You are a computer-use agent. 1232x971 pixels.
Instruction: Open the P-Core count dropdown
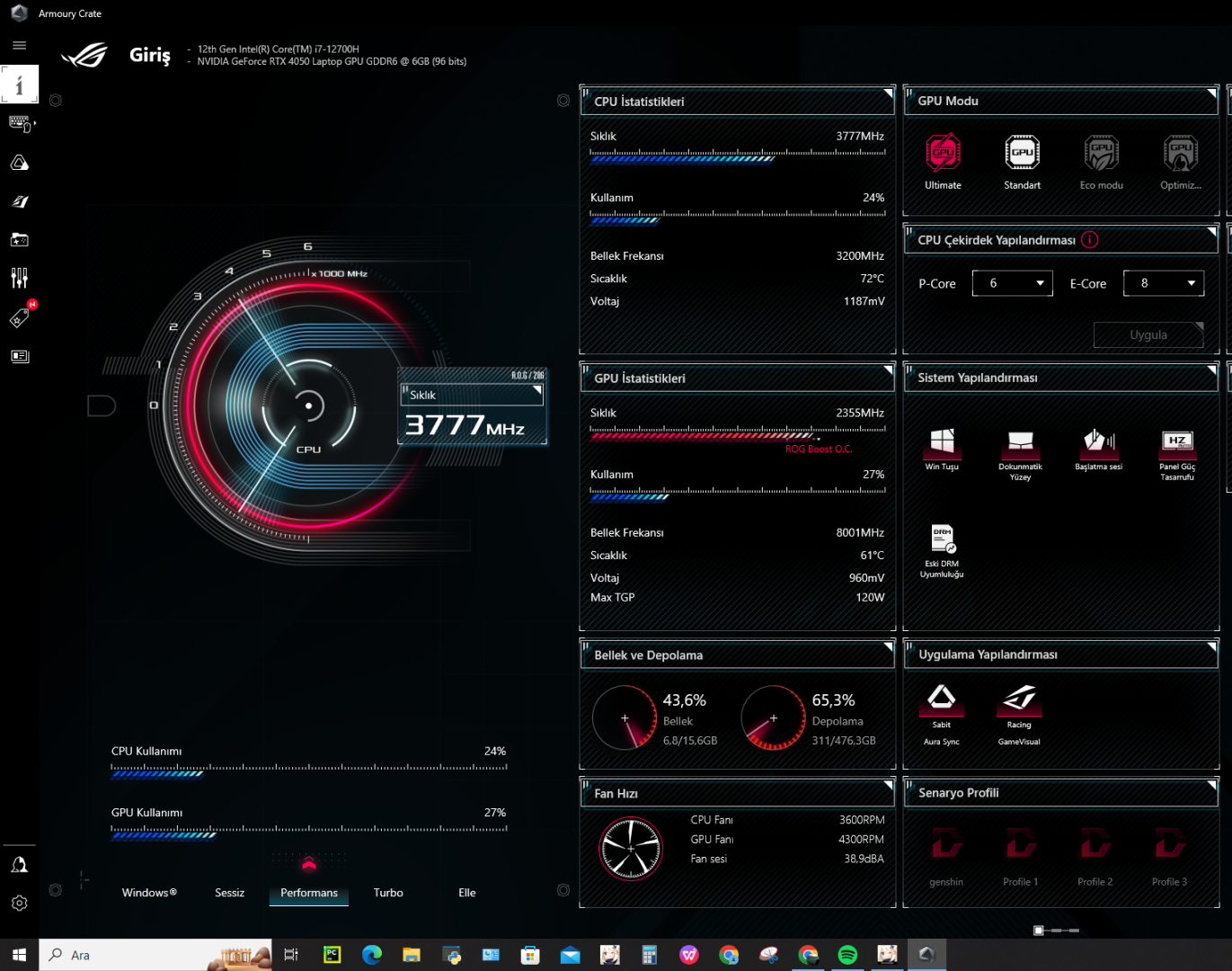coord(1012,283)
